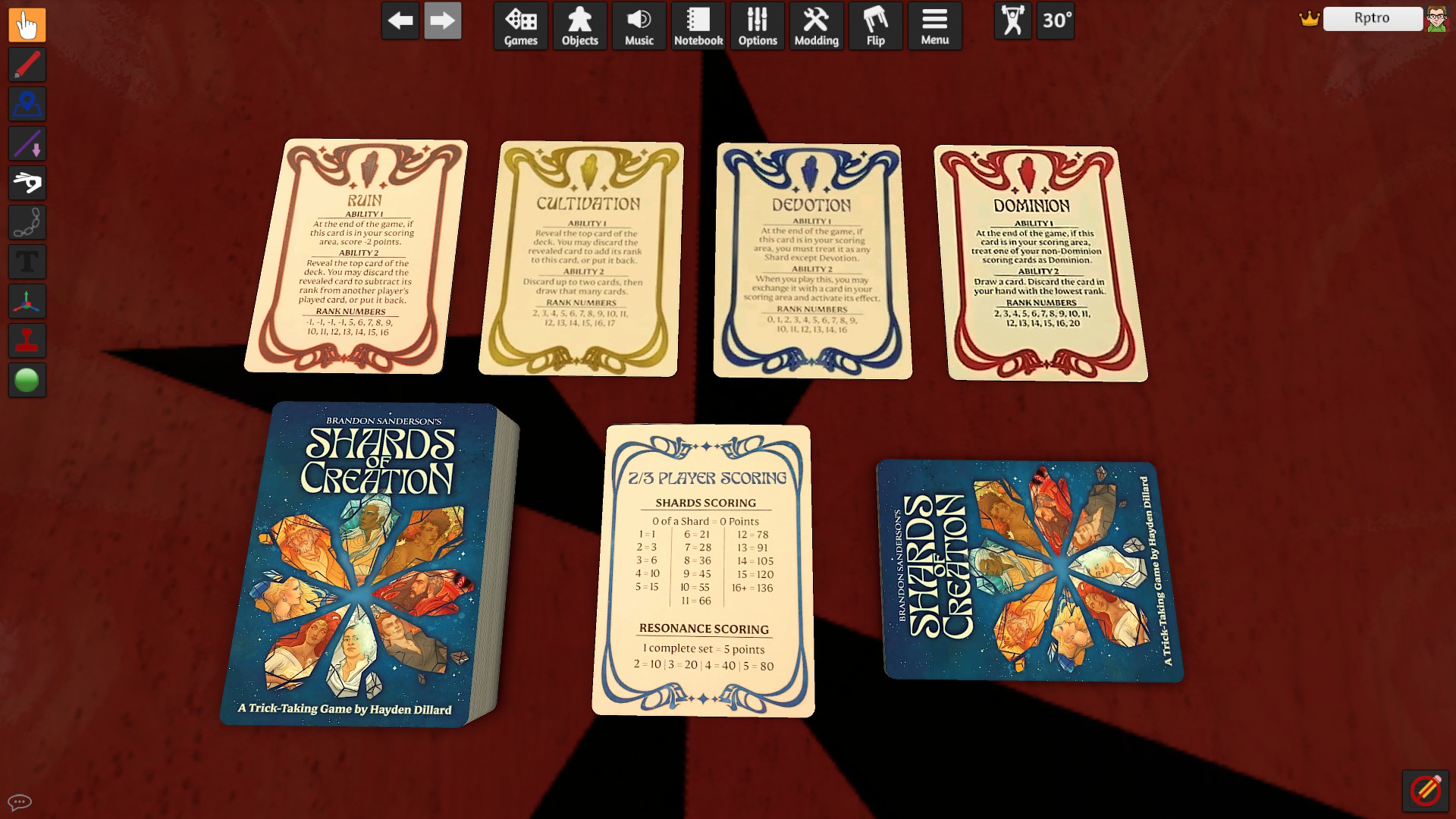This screenshot has width=1456, height=819.
Task: Click the player avatar picture
Action: [x=1437, y=19]
